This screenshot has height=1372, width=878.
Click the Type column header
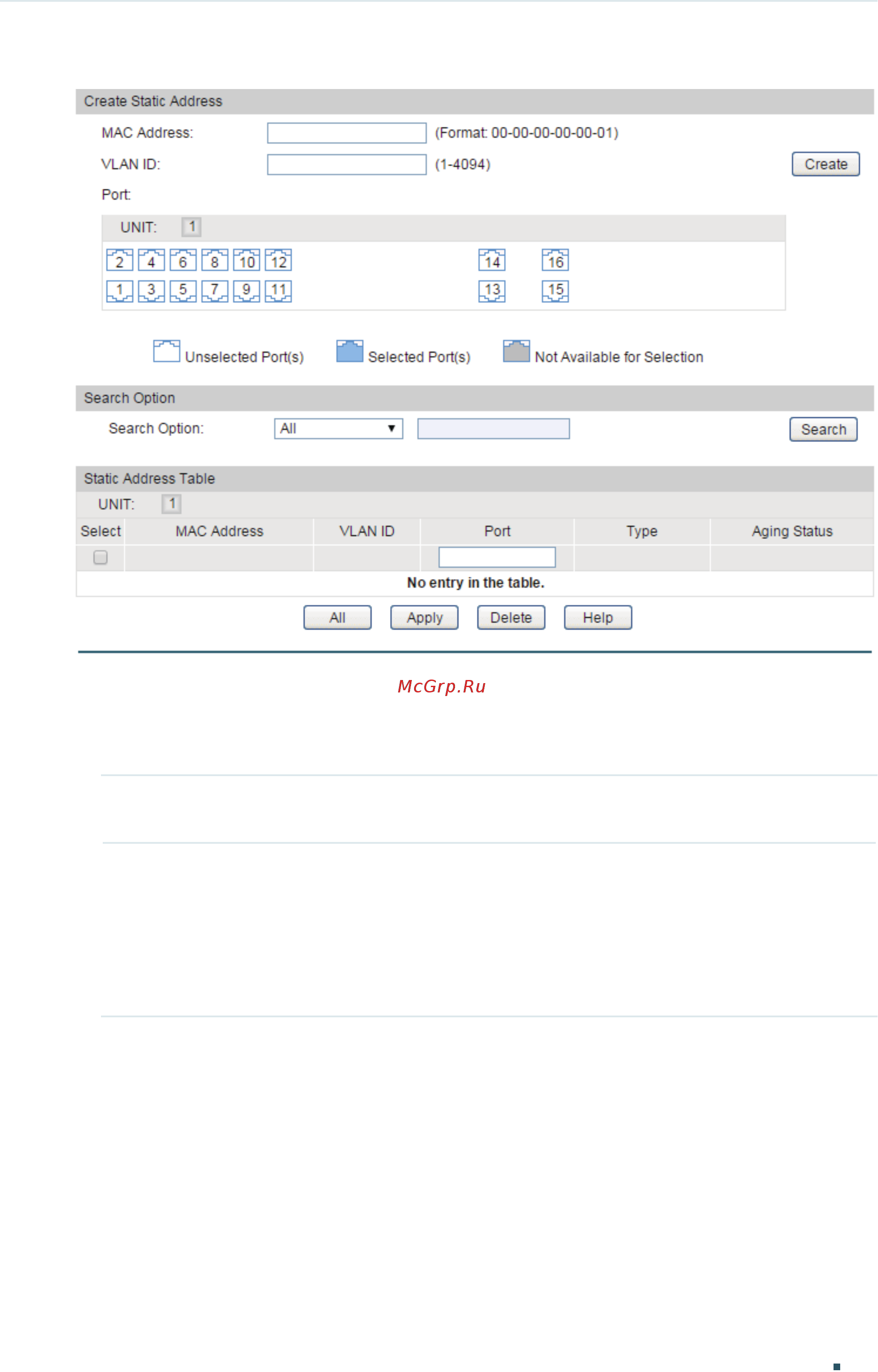[643, 531]
